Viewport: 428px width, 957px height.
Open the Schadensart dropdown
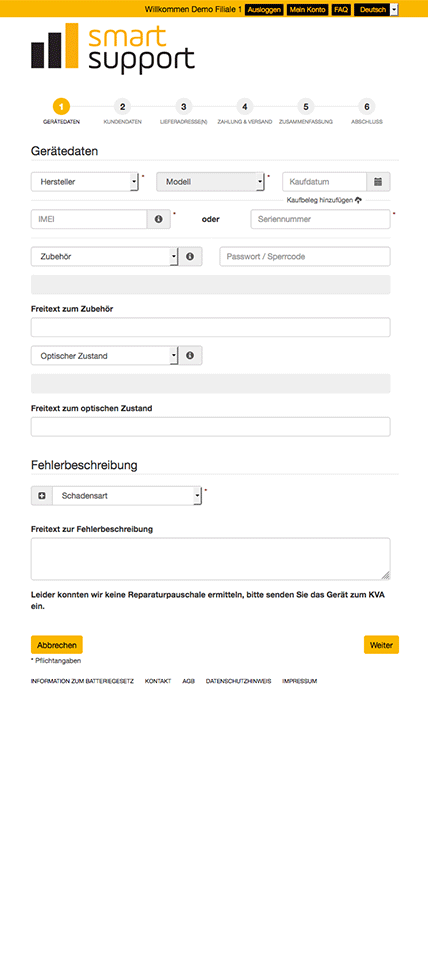point(127,496)
